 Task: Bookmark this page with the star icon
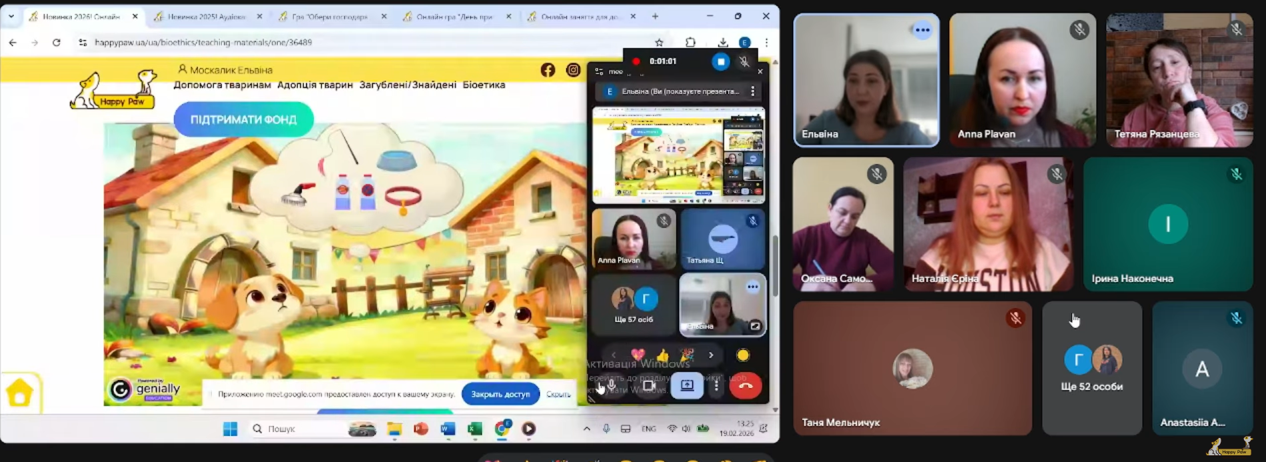[x=659, y=43]
